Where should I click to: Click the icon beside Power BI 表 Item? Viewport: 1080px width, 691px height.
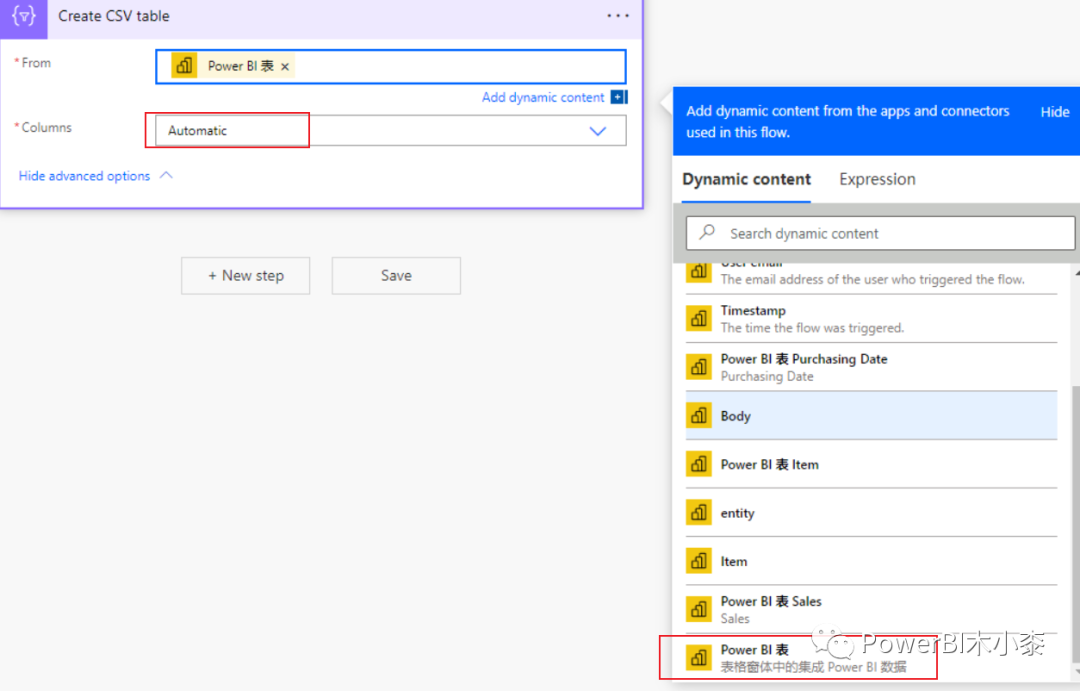[x=698, y=464]
